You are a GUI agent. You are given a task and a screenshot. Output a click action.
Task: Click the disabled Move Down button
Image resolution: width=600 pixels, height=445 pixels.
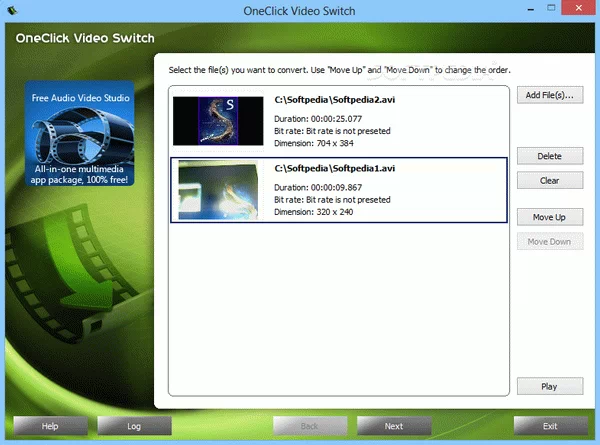coord(550,242)
